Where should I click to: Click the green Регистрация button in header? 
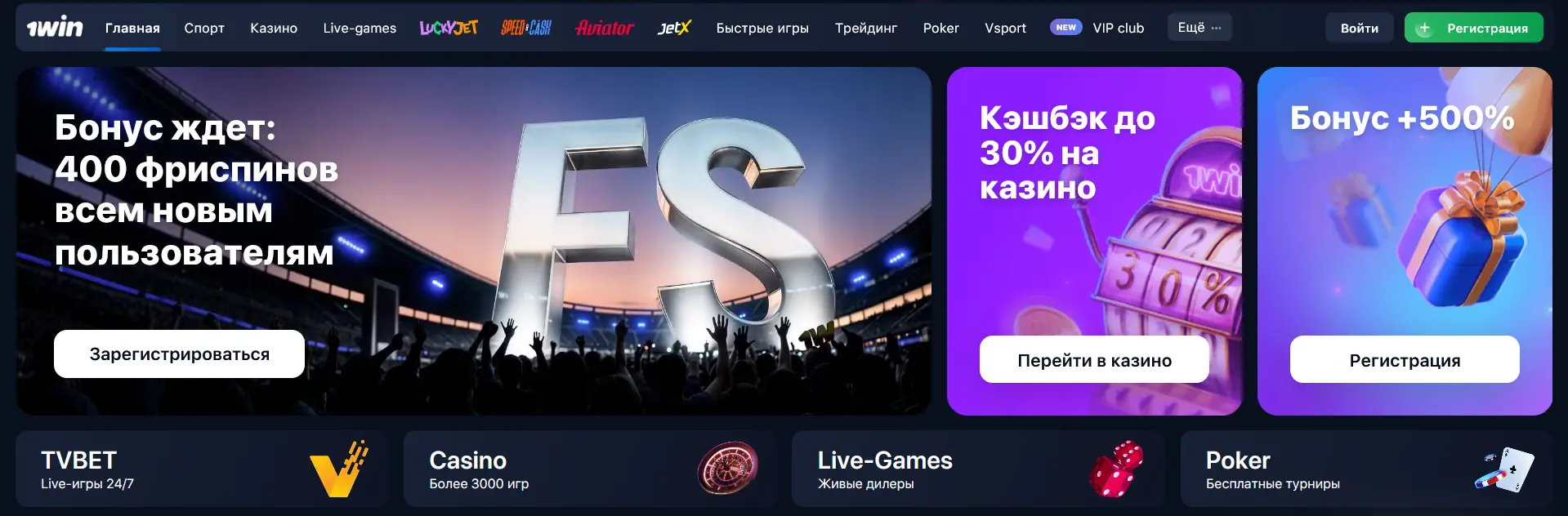coord(1474,28)
